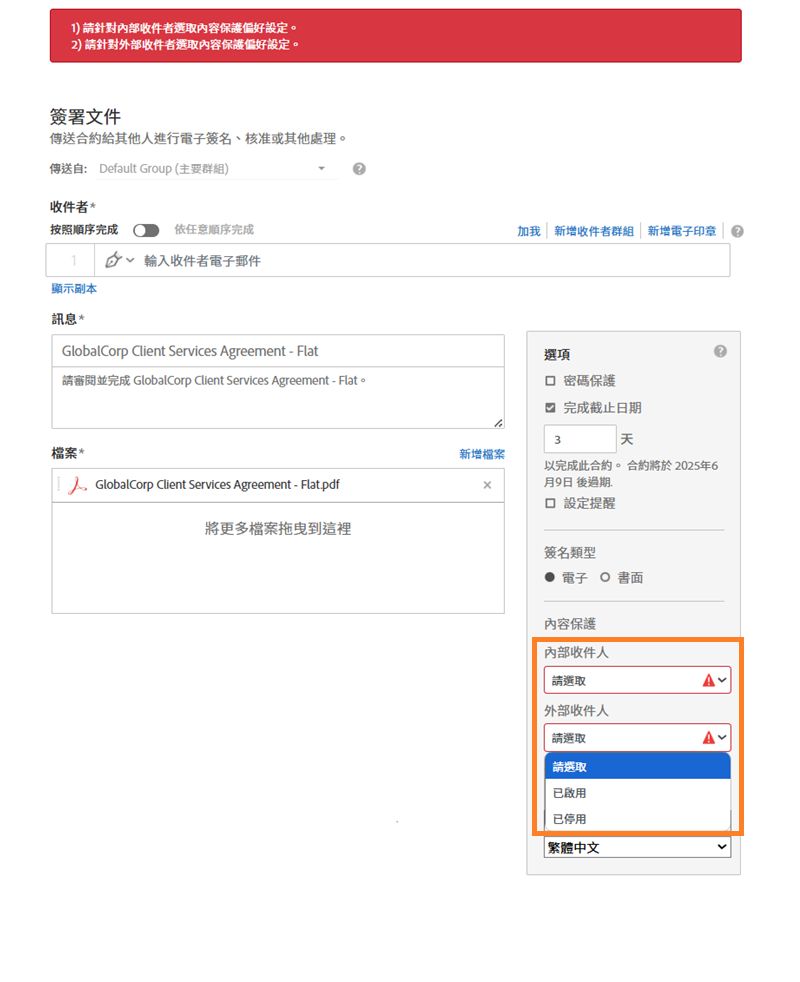
Task: Click 簽名類型 section heading
Action: (x=569, y=552)
